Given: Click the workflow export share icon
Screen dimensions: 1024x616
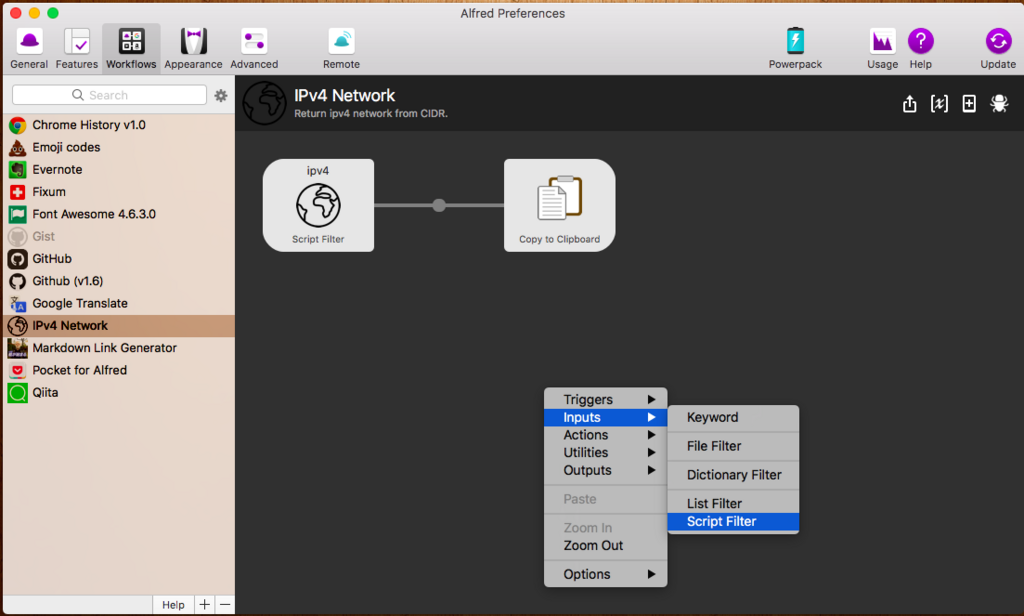Looking at the screenshot, I should coord(909,103).
